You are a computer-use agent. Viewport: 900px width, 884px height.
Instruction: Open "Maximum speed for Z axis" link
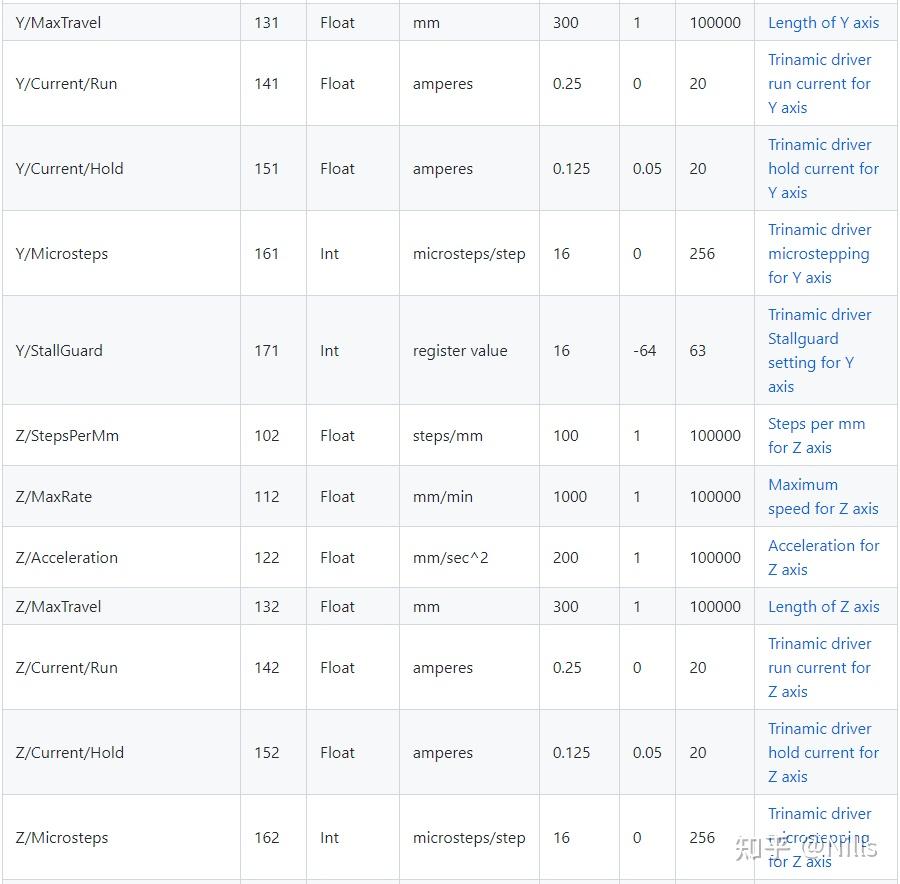point(822,497)
